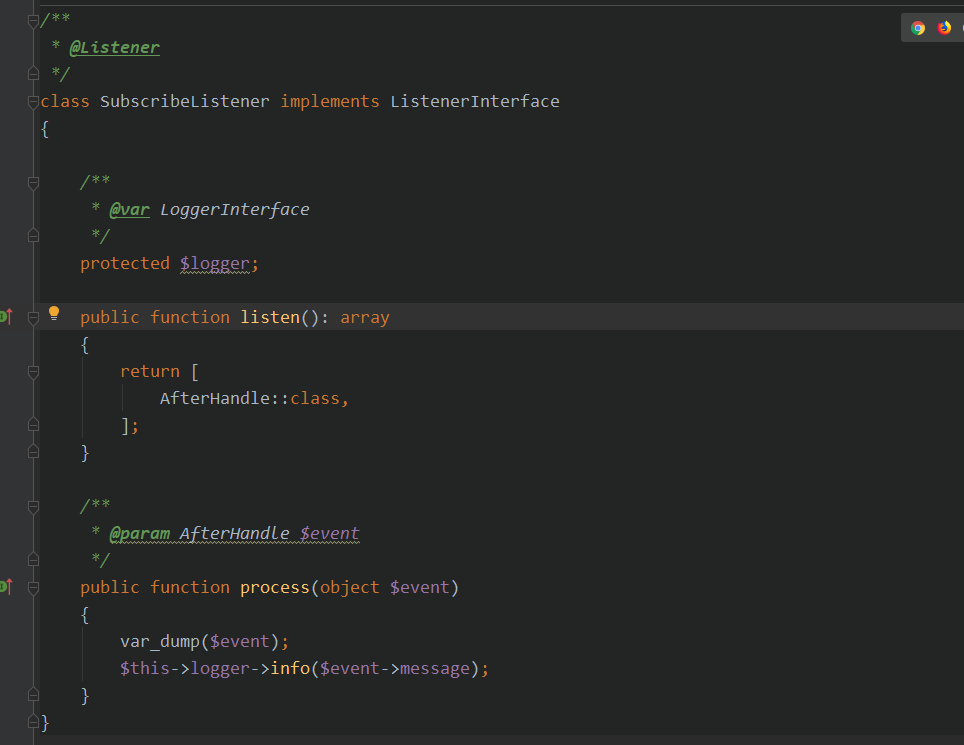This screenshot has width=964, height=745.
Task: Click the @var doc tag
Action: click(x=130, y=210)
